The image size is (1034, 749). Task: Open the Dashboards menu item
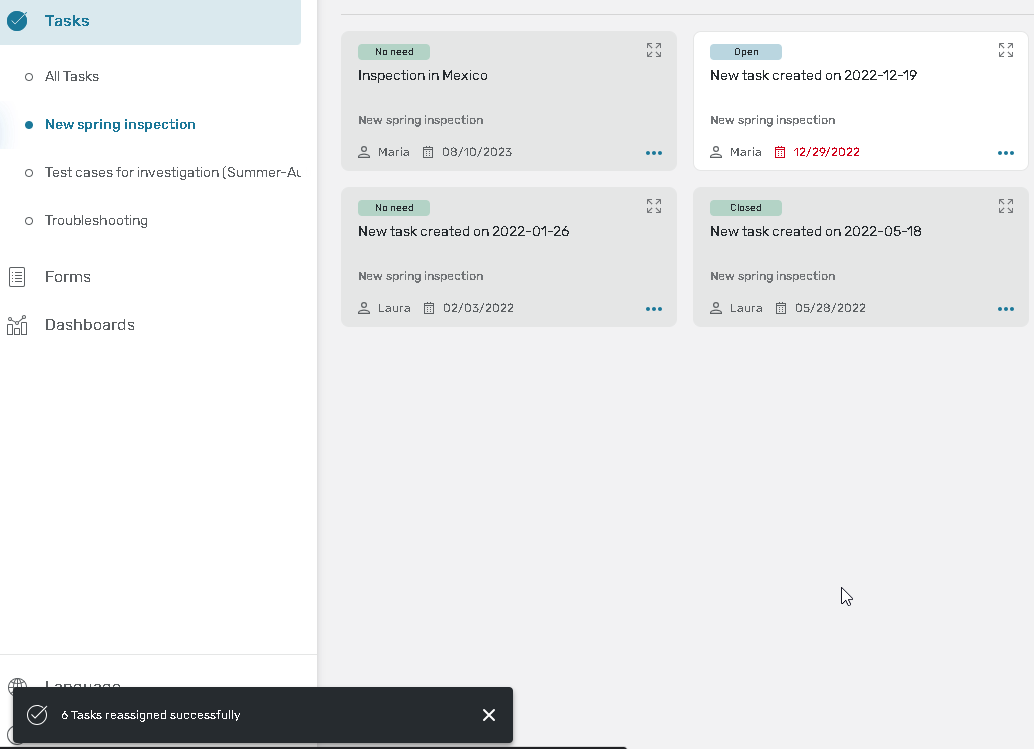click(x=89, y=325)
